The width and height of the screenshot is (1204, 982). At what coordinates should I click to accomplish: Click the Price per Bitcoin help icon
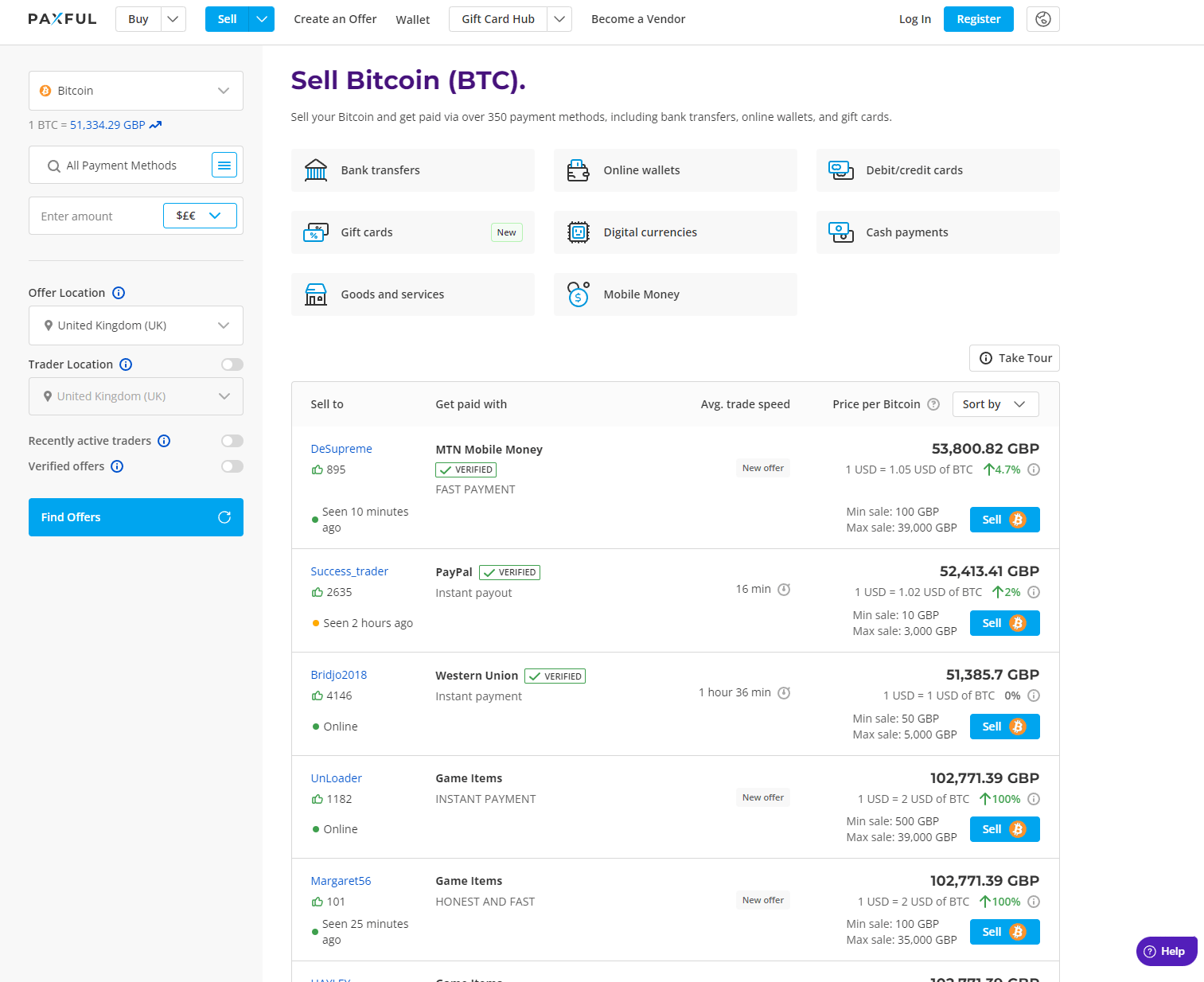933,404
